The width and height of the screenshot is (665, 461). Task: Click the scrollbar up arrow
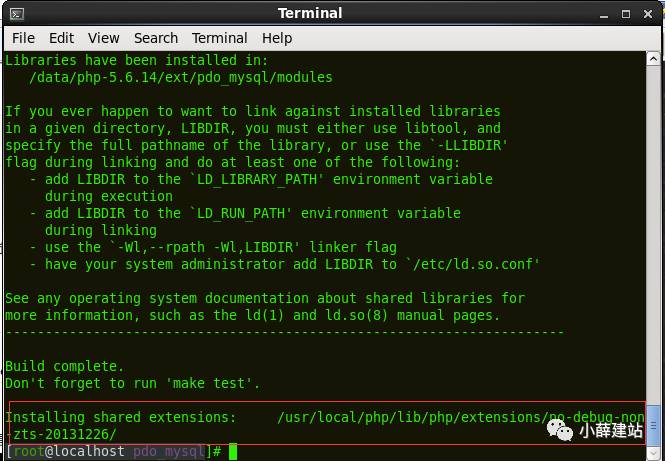pyautogui.click(x=654, y=59)
